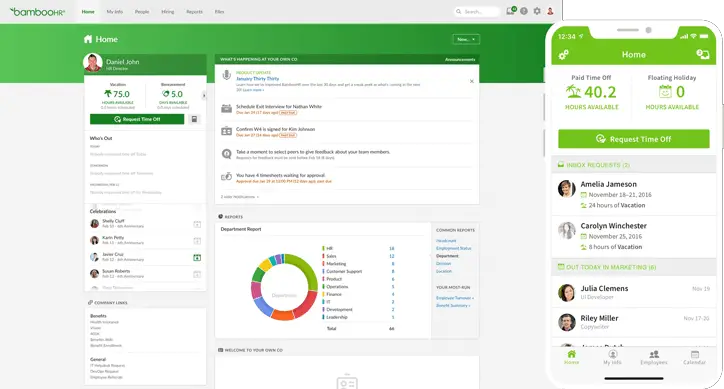Open the New dropdown button
724x389 pixels.
pos(466,39)
